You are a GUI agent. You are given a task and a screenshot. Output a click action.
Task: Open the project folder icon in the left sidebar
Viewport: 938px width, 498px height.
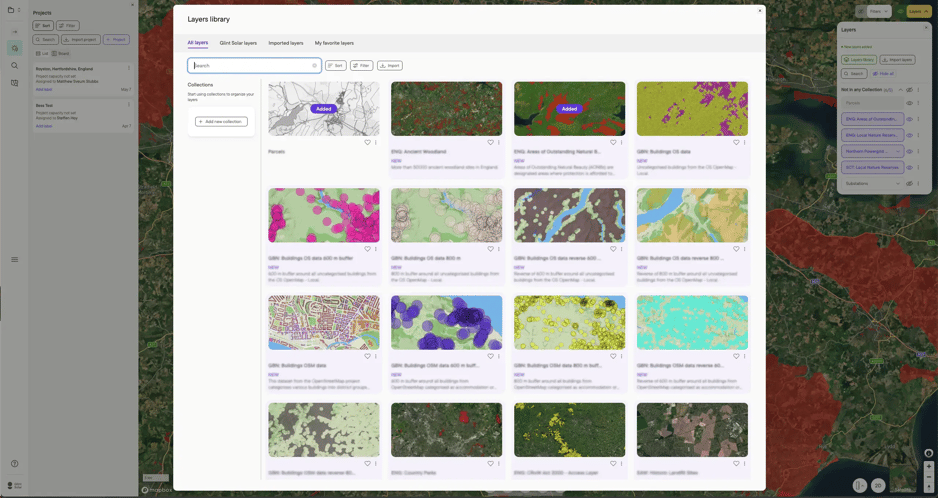(10, 10)
